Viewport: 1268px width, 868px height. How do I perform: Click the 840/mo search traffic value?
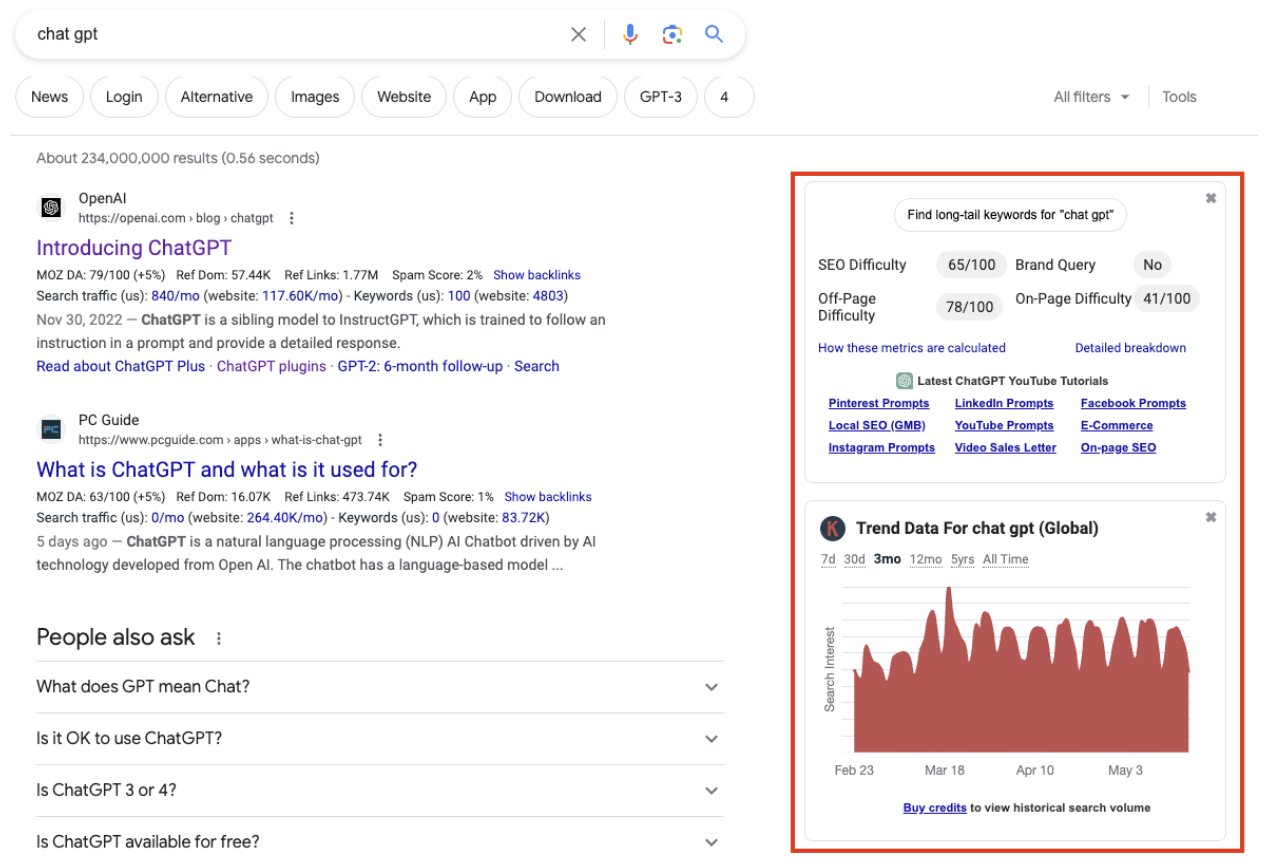pos(177,296)
